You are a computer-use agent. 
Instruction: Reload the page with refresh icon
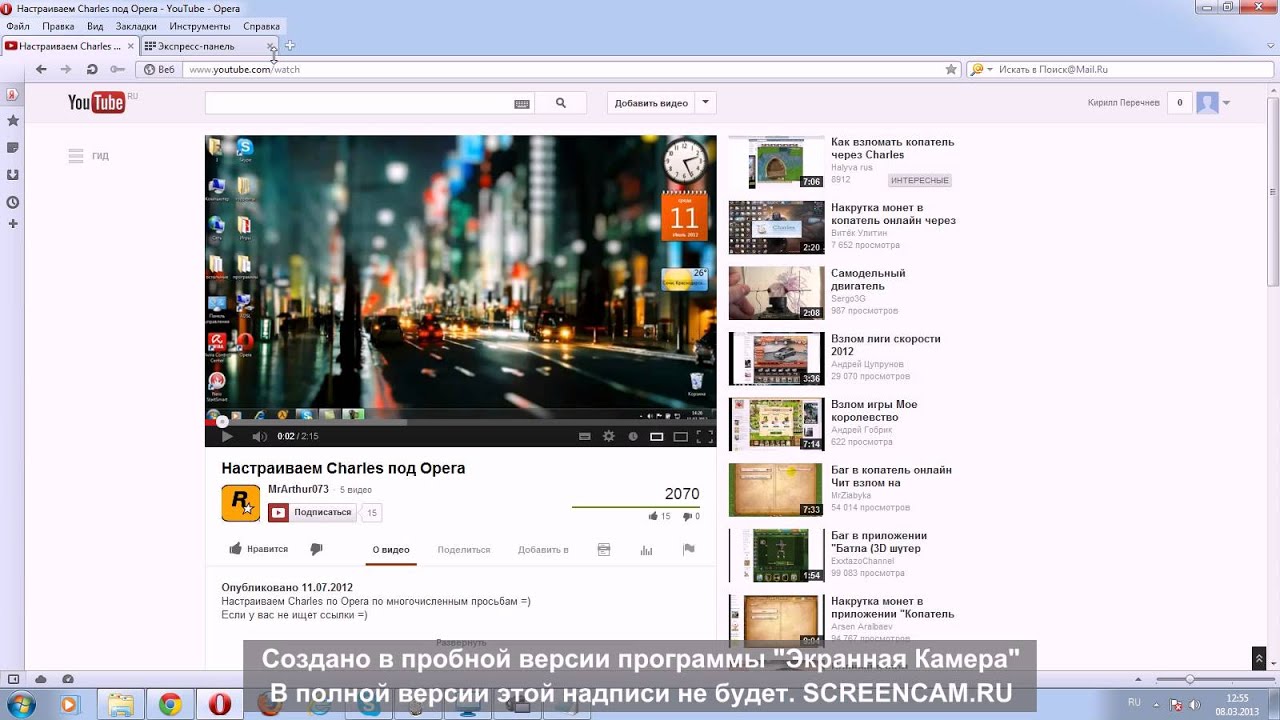[92, 69]
